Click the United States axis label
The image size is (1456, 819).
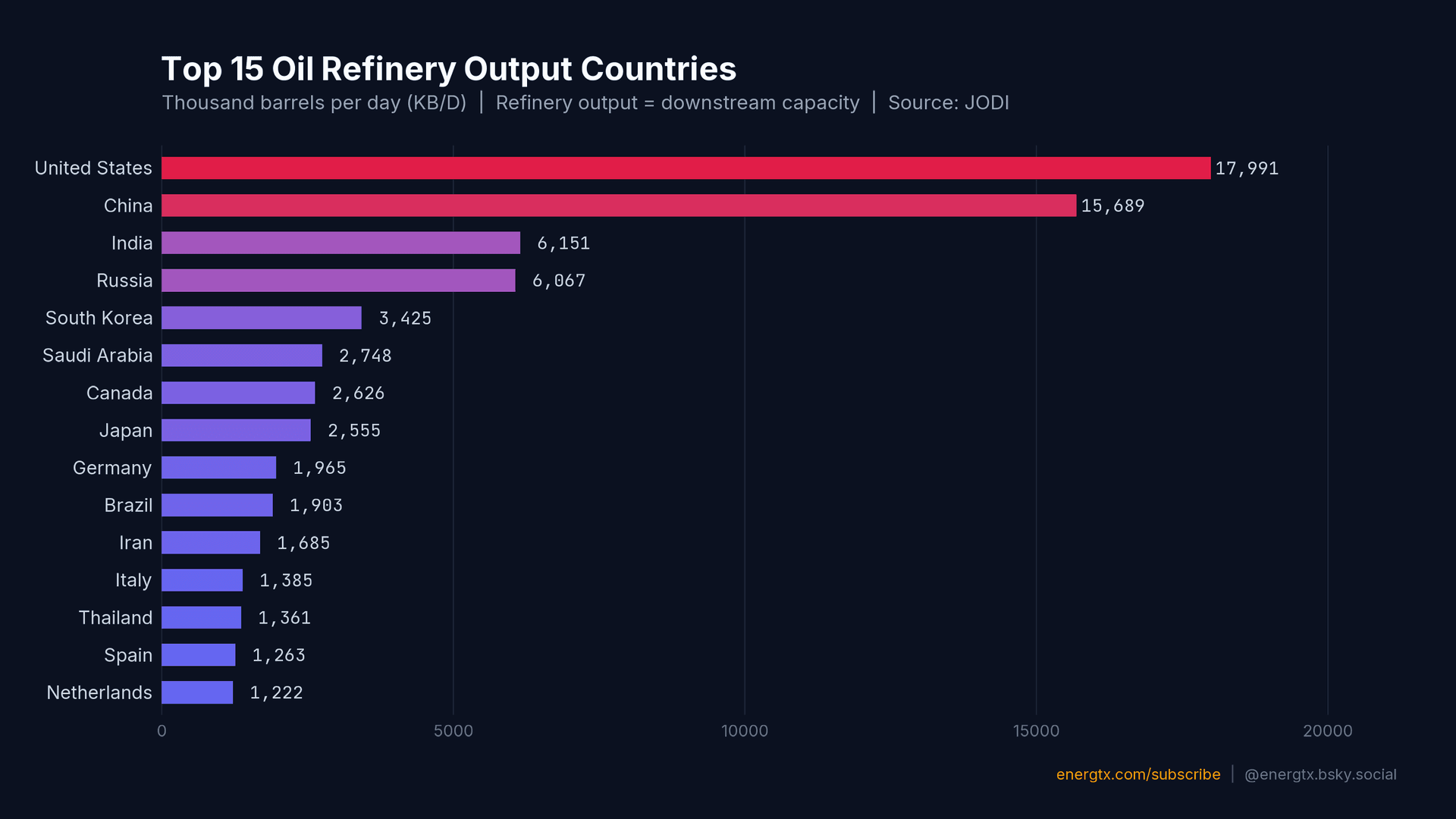coord(93,168)
